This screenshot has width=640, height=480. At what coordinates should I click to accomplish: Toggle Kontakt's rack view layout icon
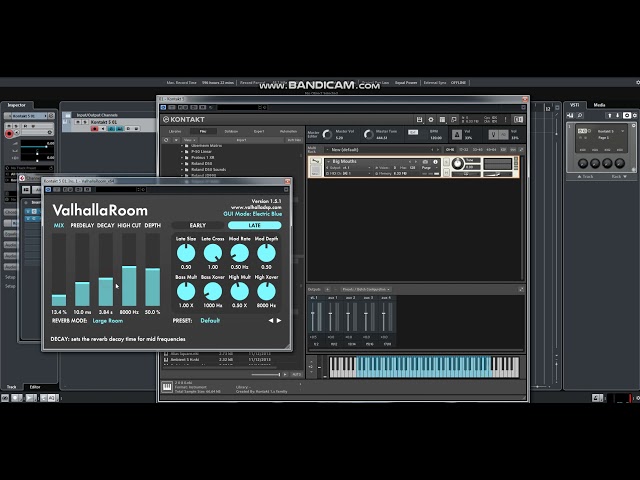442,120
